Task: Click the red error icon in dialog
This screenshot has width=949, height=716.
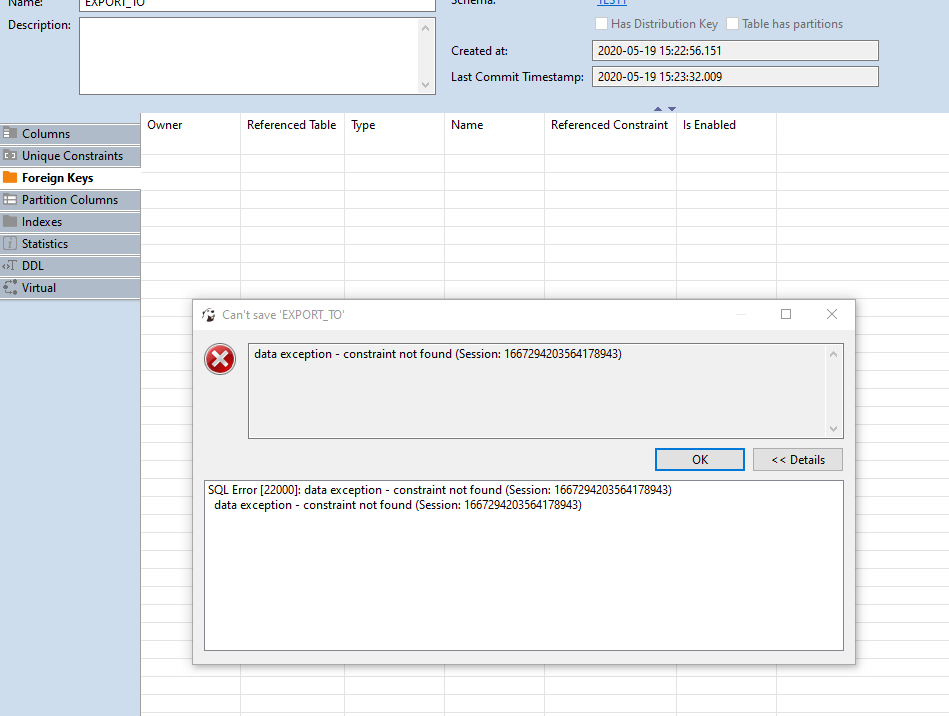Action: click(x=220, y=360)
